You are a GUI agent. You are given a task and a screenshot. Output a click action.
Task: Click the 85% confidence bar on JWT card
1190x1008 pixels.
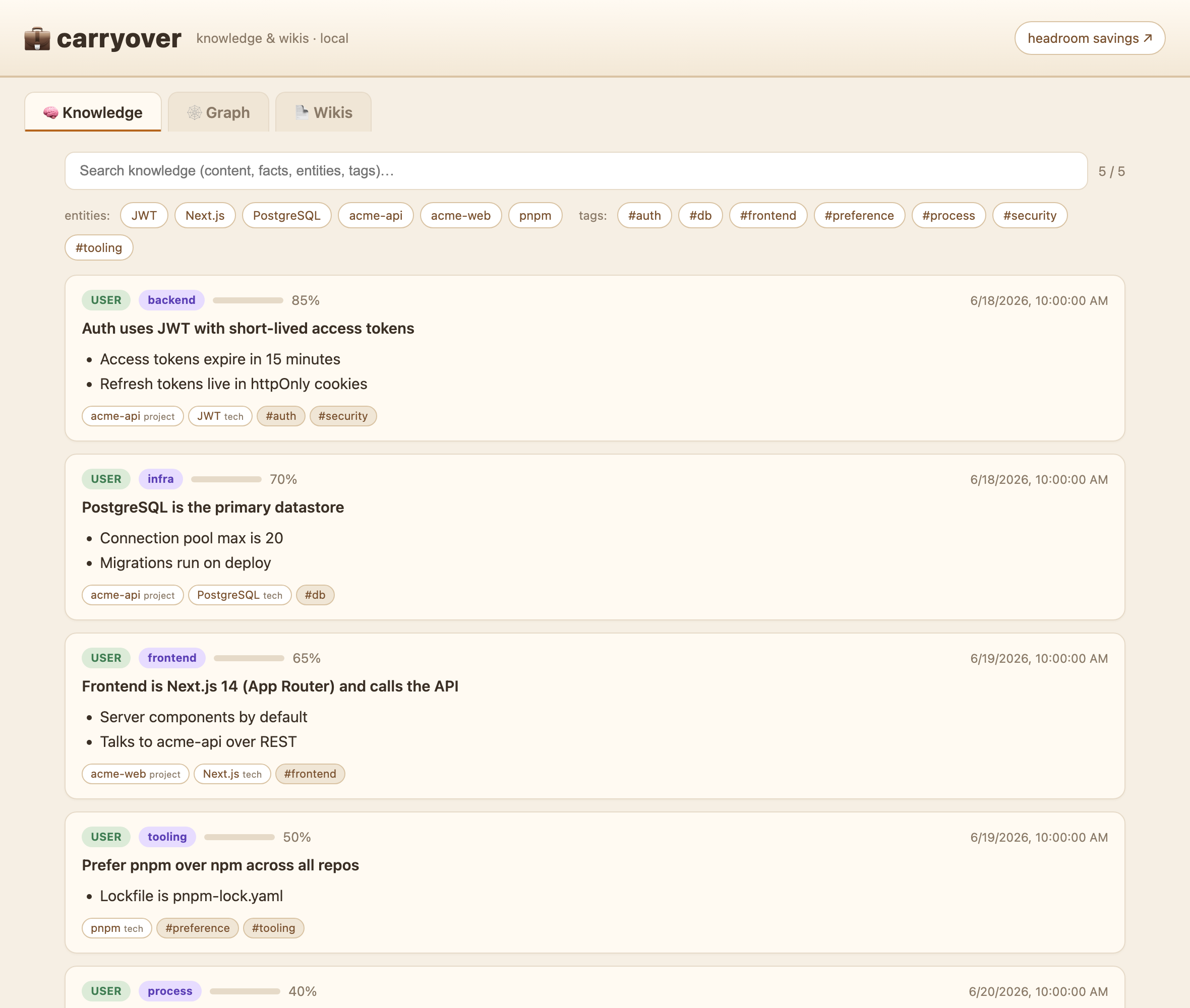pyautogui.click(x=248, y=300)
